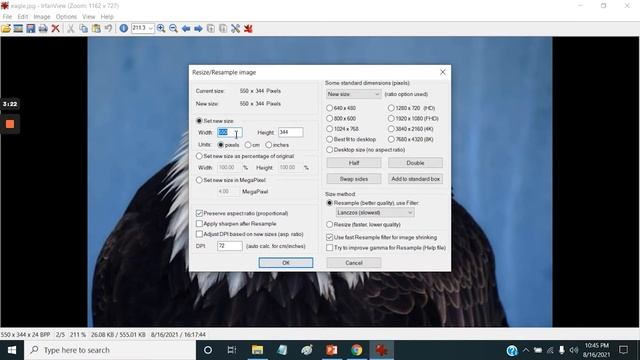The width and height of the screenshot is (640, 360).
Task: Click the Zoom in magnifier icon
Action: [x=161, y=29]
